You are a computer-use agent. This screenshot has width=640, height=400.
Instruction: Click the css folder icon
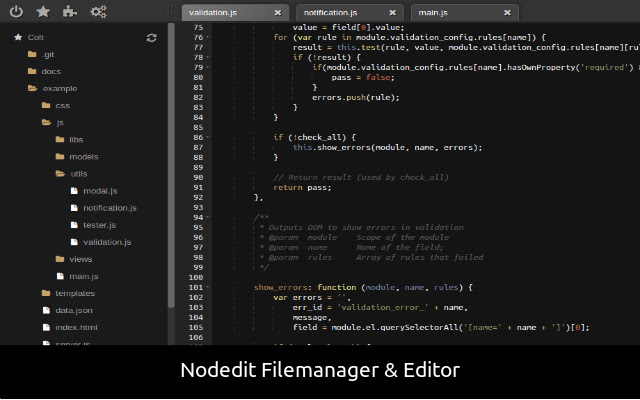tap(46, 105)
